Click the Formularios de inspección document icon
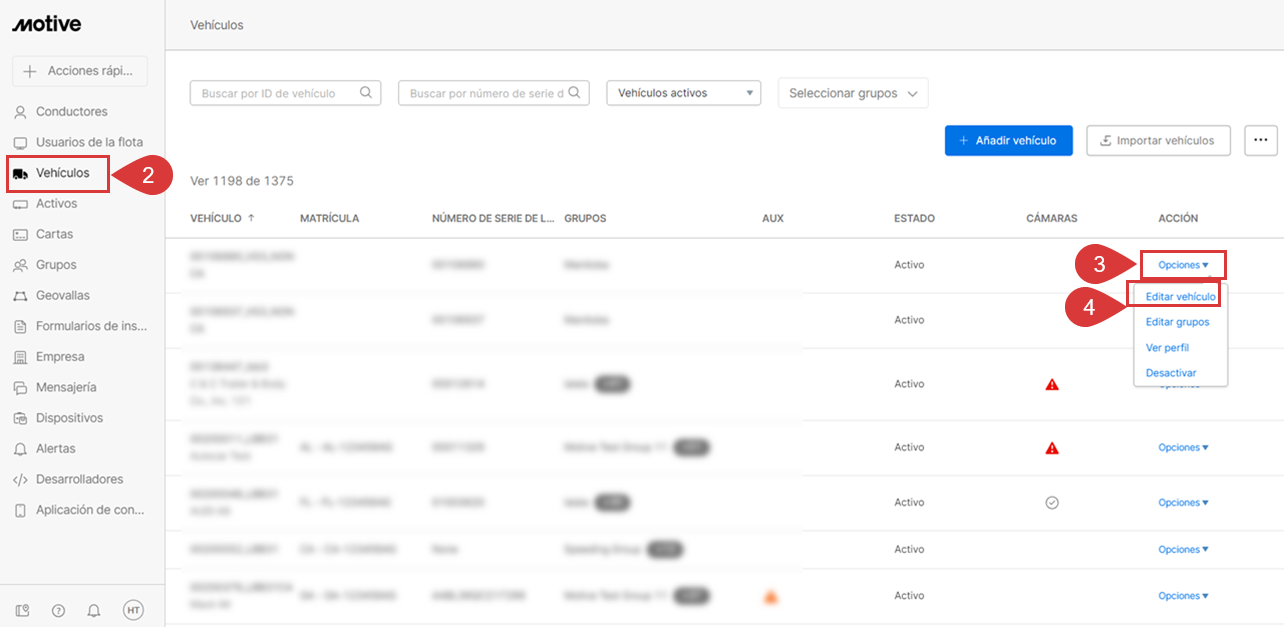Screen dimensions: 1284x627 pyautogui.click(x=20, y=326)
